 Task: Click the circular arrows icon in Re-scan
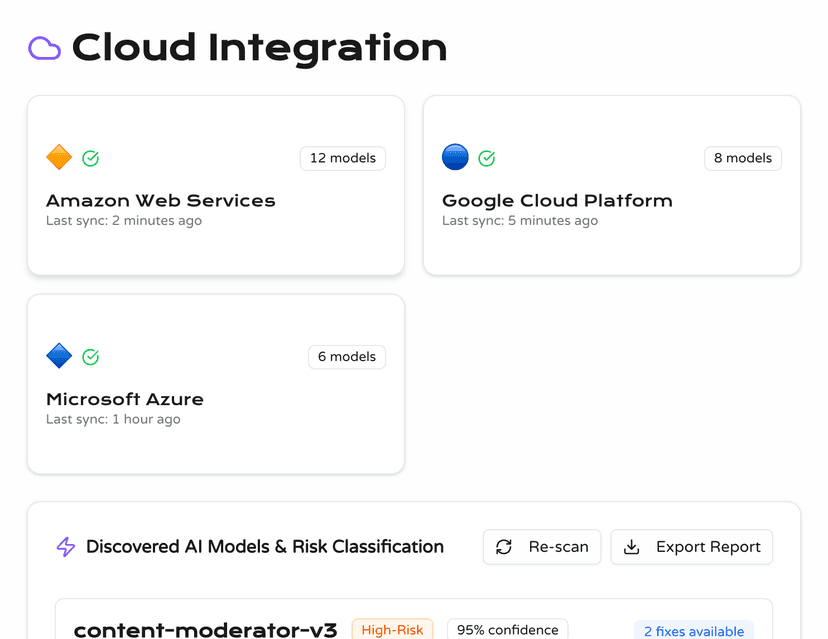[x=504, y=547]
